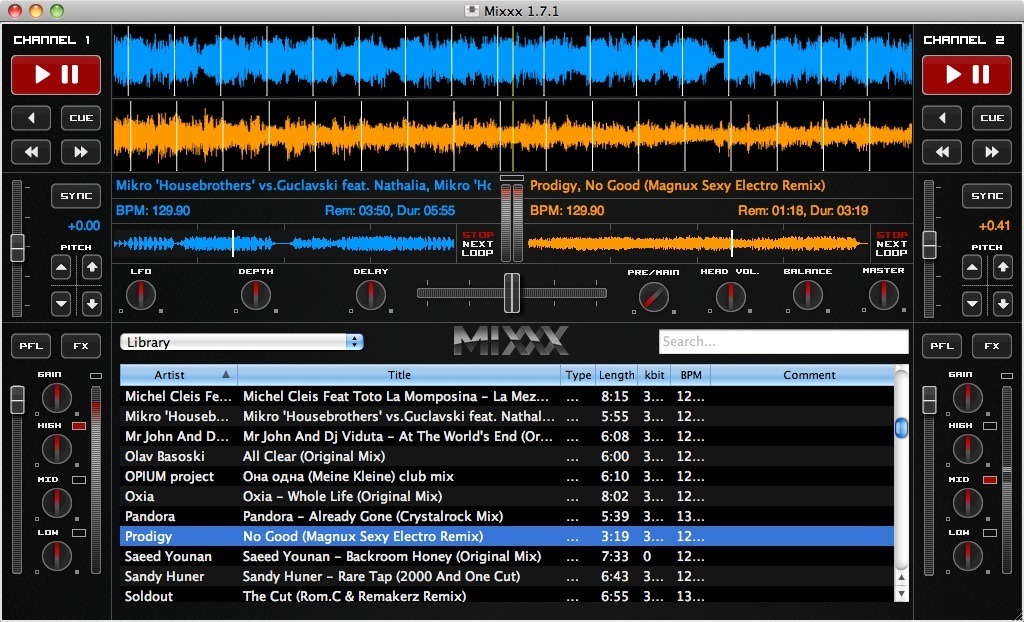Toggle Channel 2 LOW kill switch
Screen dimensions: 1024x622
click(990, 533)
